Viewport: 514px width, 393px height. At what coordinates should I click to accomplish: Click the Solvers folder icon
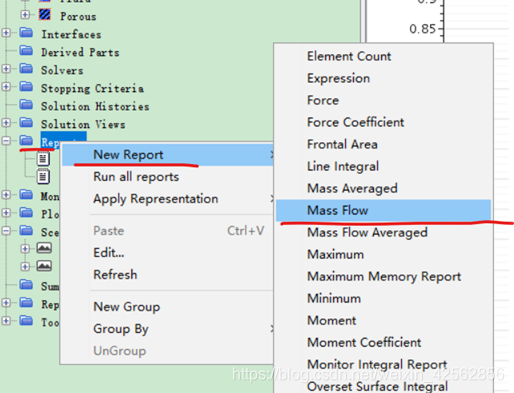pos(26,69)
